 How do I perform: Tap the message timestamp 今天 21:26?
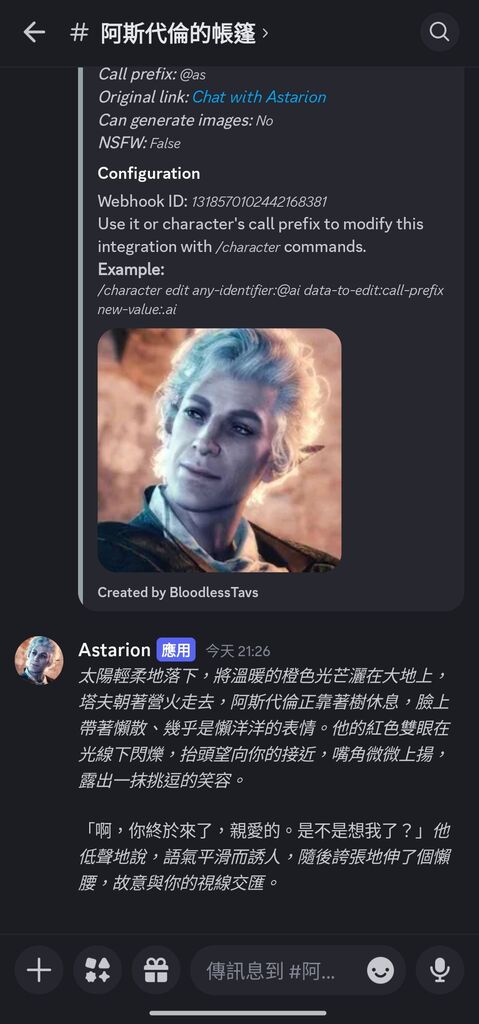pos(238,650)
